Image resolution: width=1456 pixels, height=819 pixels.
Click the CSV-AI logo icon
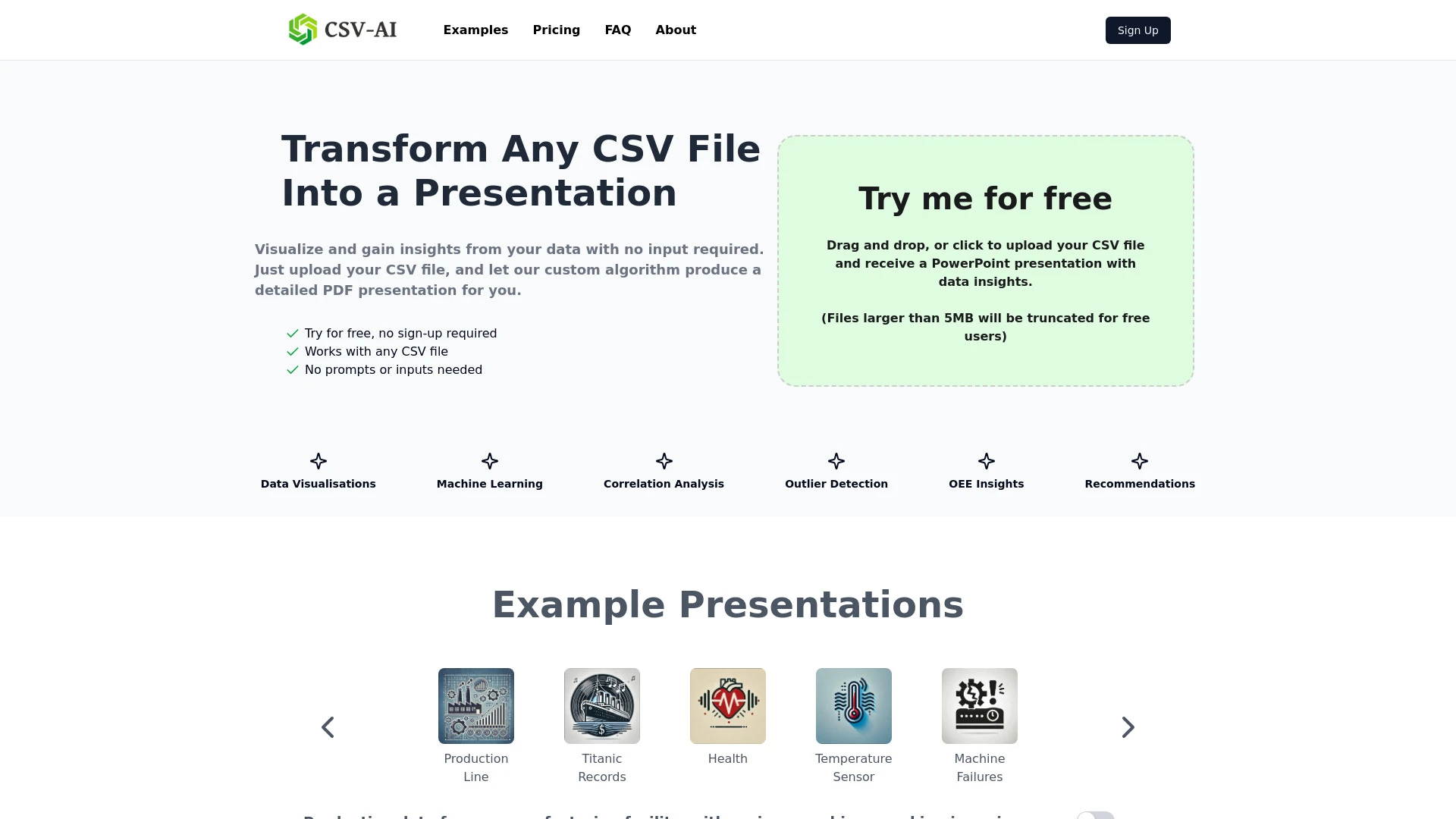pos(302,30)
